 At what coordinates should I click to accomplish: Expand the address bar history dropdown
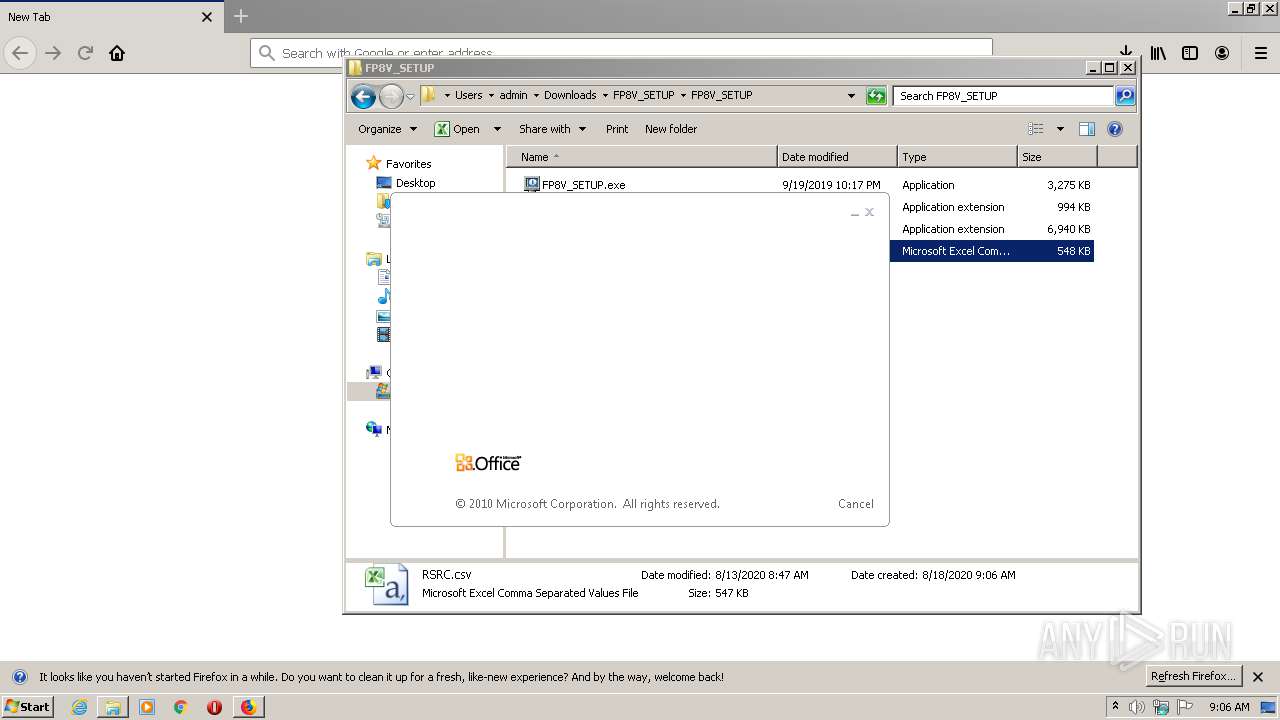tap(851, 96)
